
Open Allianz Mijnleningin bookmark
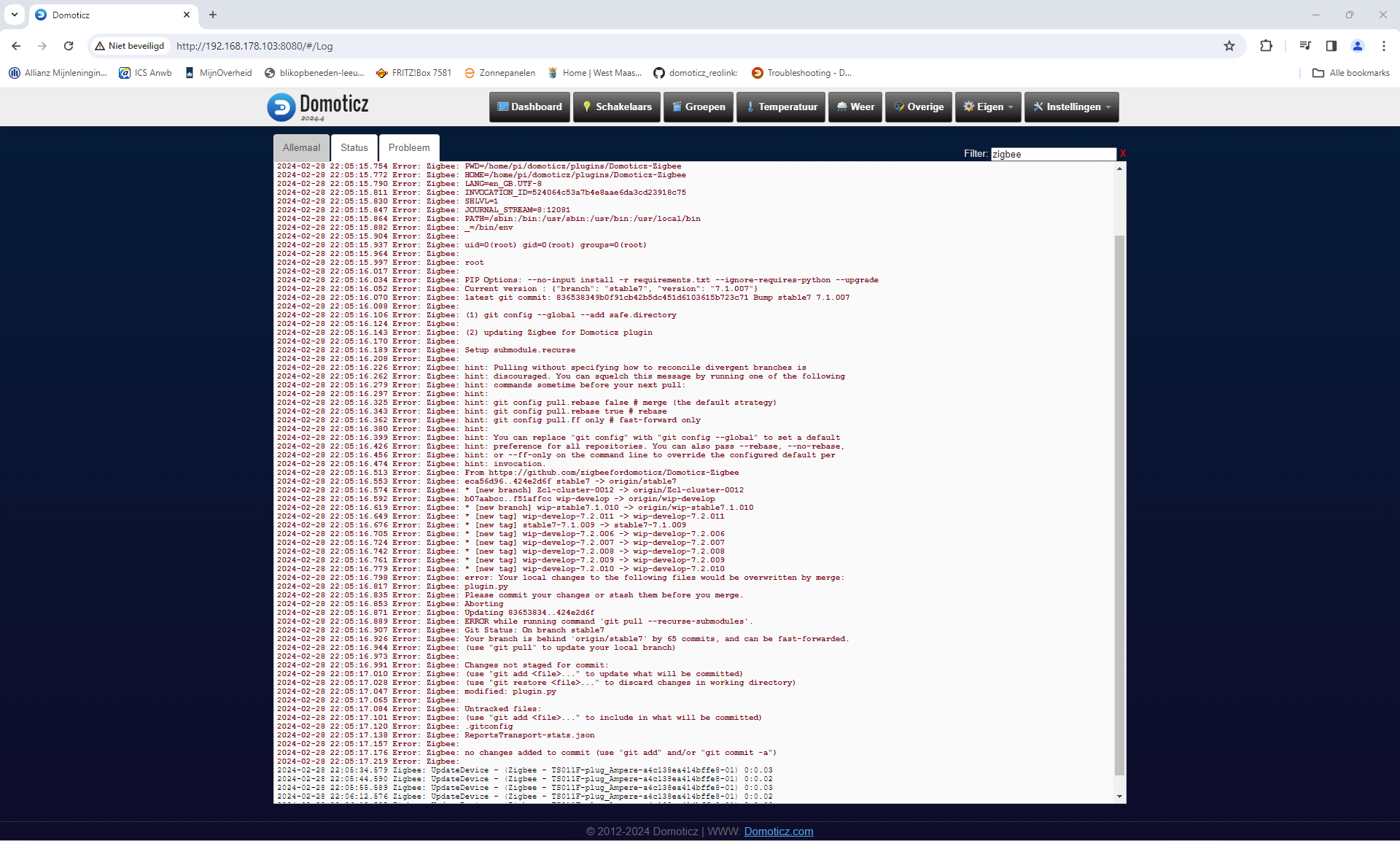pyautogui.click(x=58, y=73)
